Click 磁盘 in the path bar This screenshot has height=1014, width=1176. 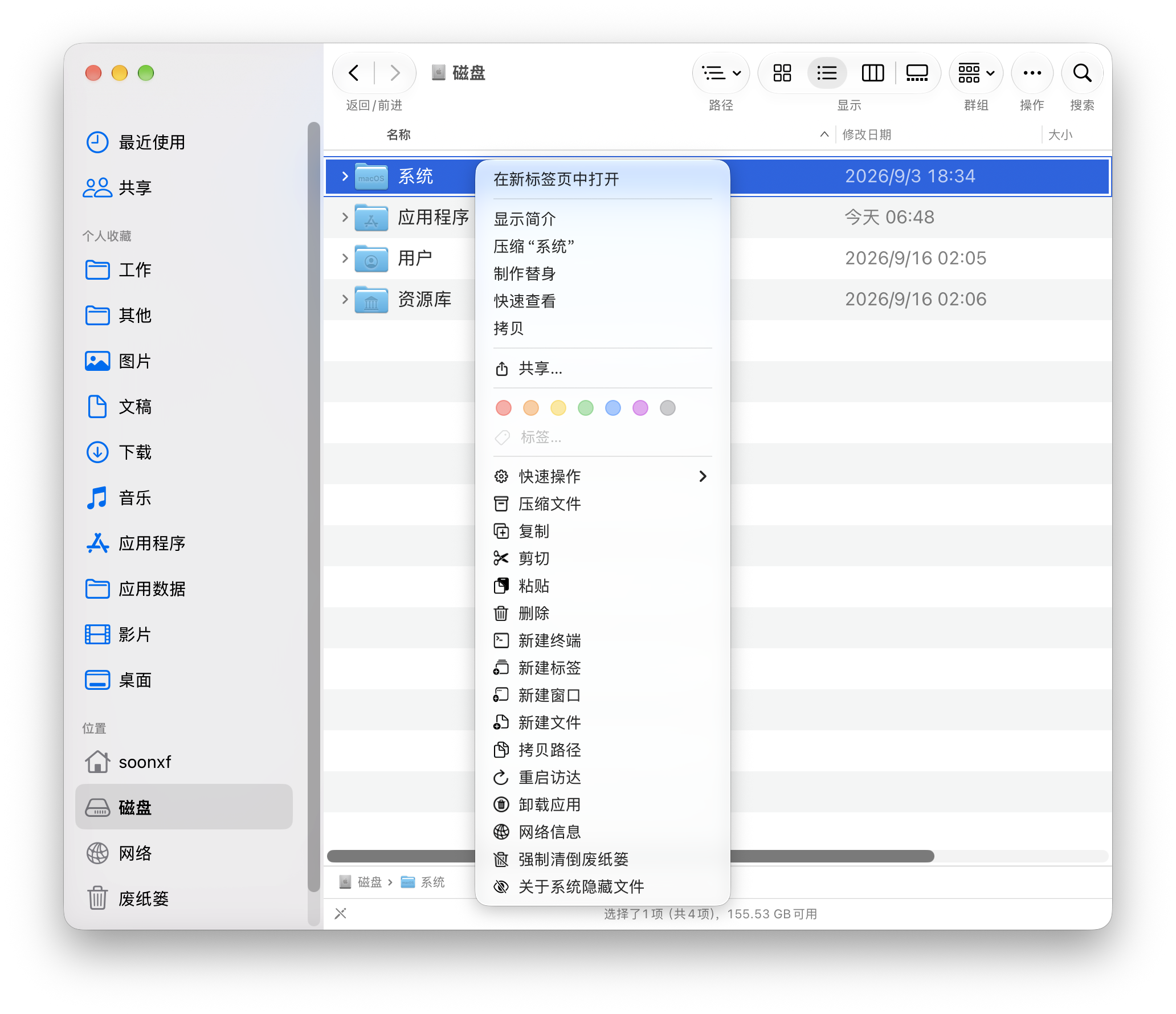361,882
